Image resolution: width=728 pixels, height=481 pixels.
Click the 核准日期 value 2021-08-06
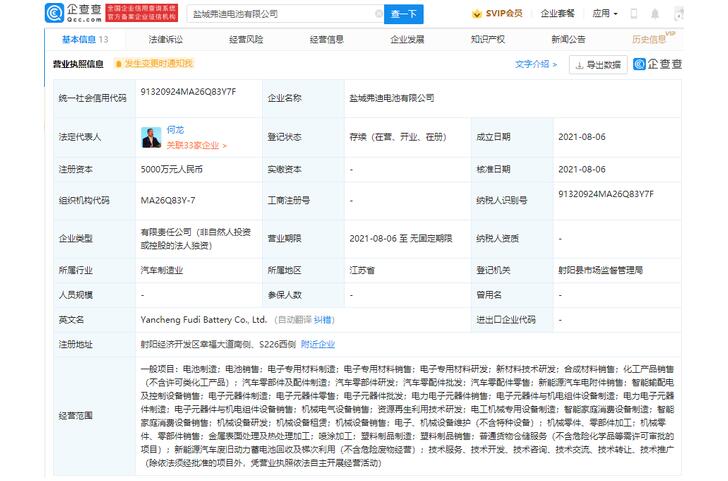pos(582,169)
